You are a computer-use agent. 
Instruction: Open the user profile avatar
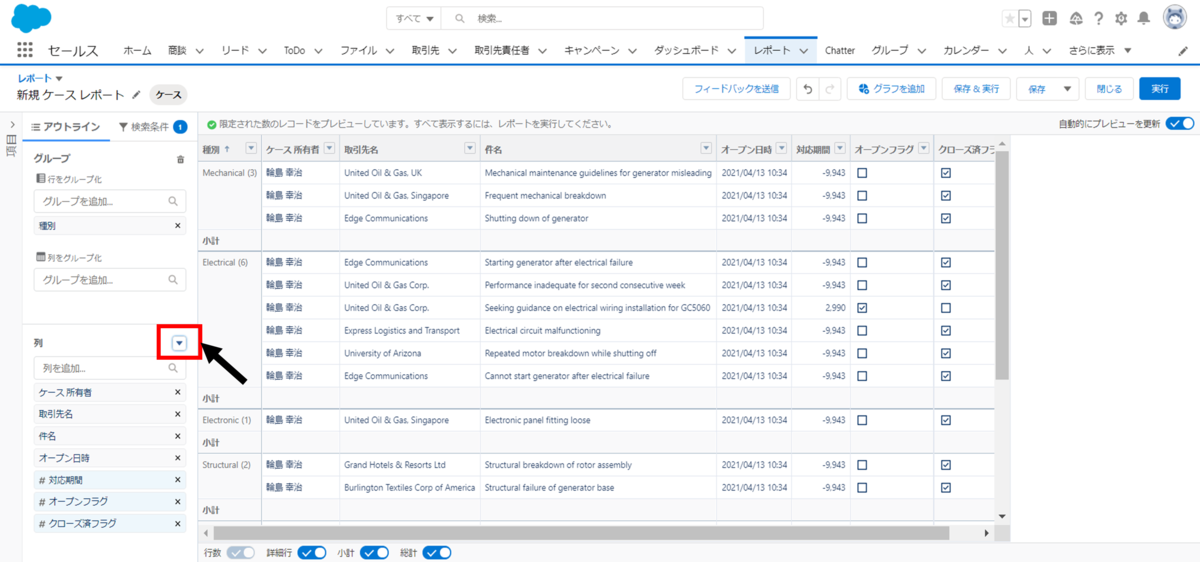(1174, 19)
